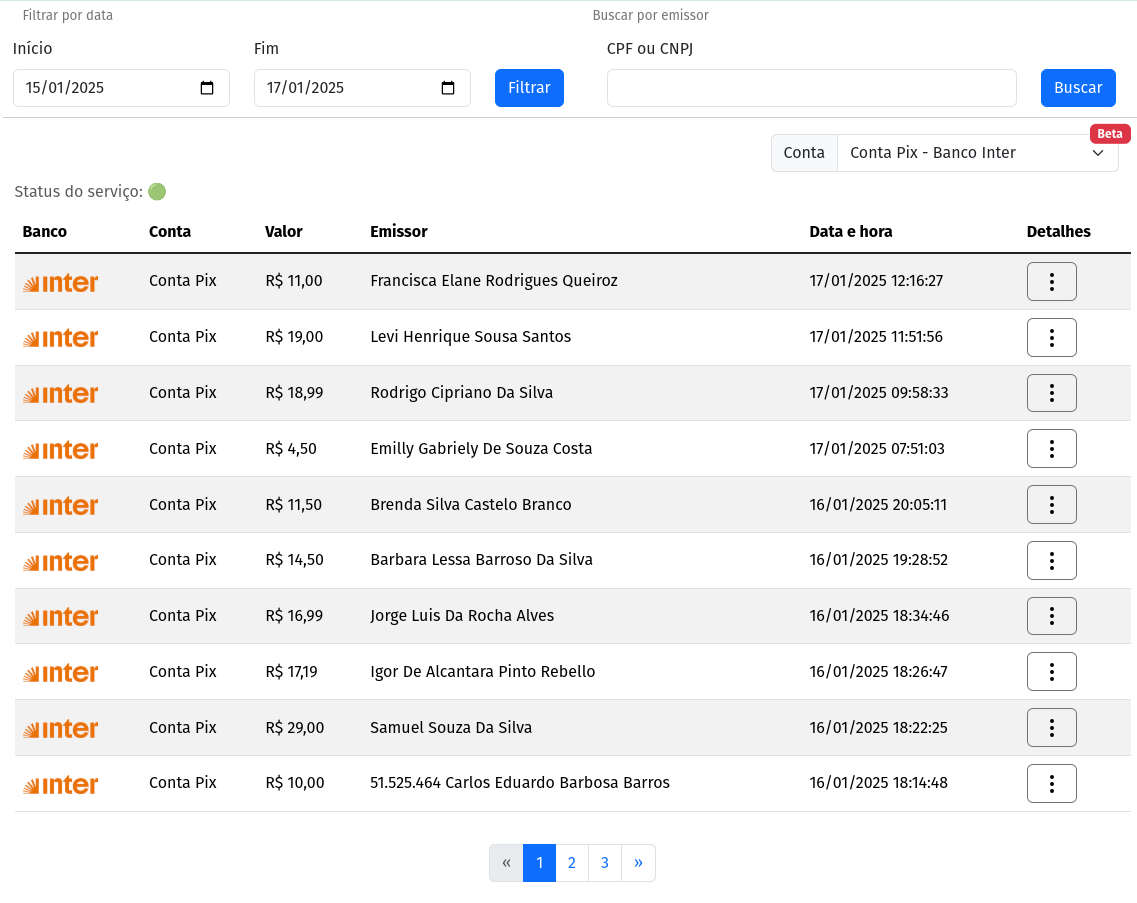Select emissor name Rodrigo Cipriano Da Silva
The height and width of the screenshot is (903, 1137).
[x=462, y=392]
